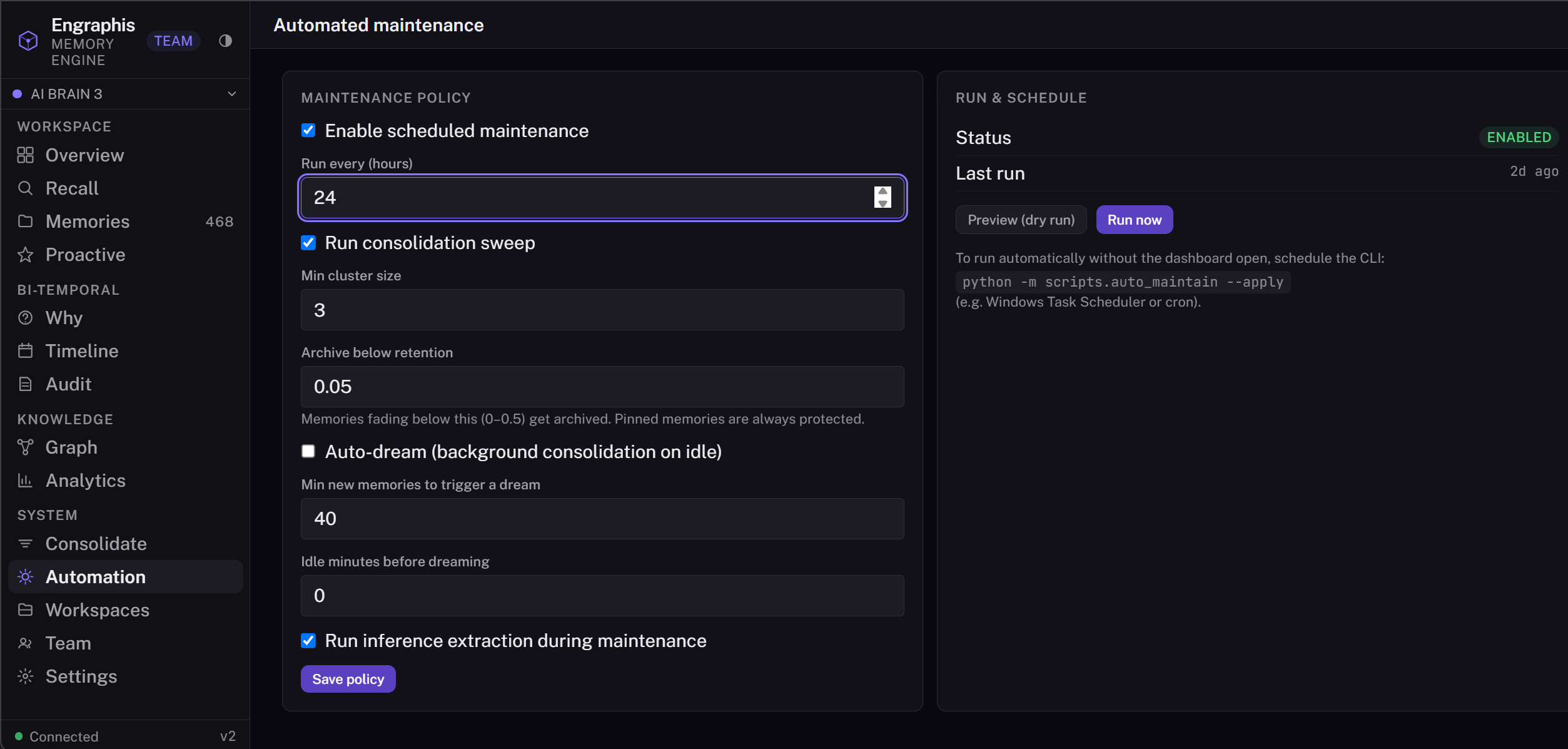Click the Team people icon
This screenshot has height=749, width=1568.
point(25,643)
